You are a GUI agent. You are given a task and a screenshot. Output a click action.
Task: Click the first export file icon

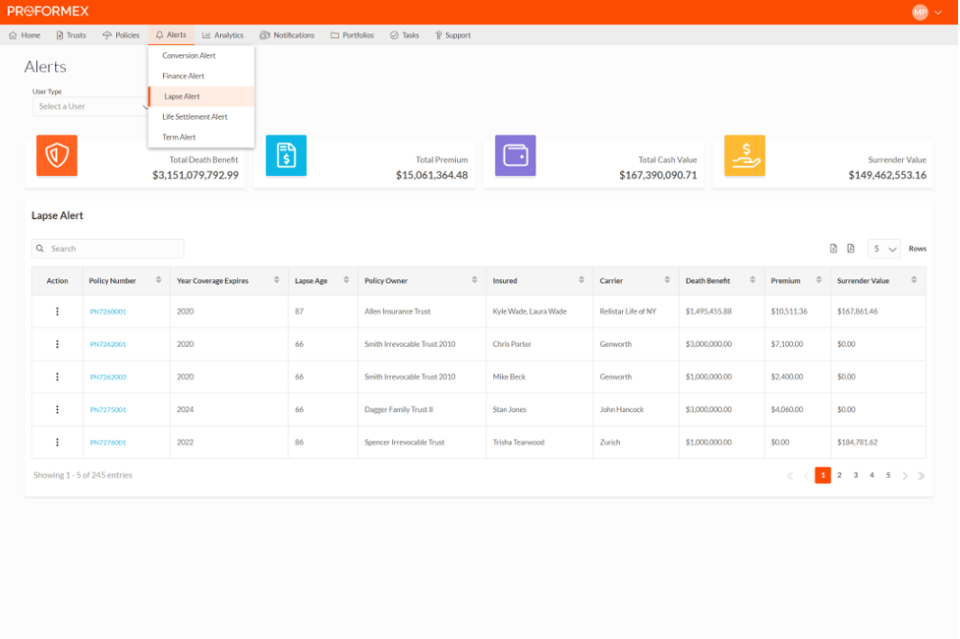tap(833, 248)
